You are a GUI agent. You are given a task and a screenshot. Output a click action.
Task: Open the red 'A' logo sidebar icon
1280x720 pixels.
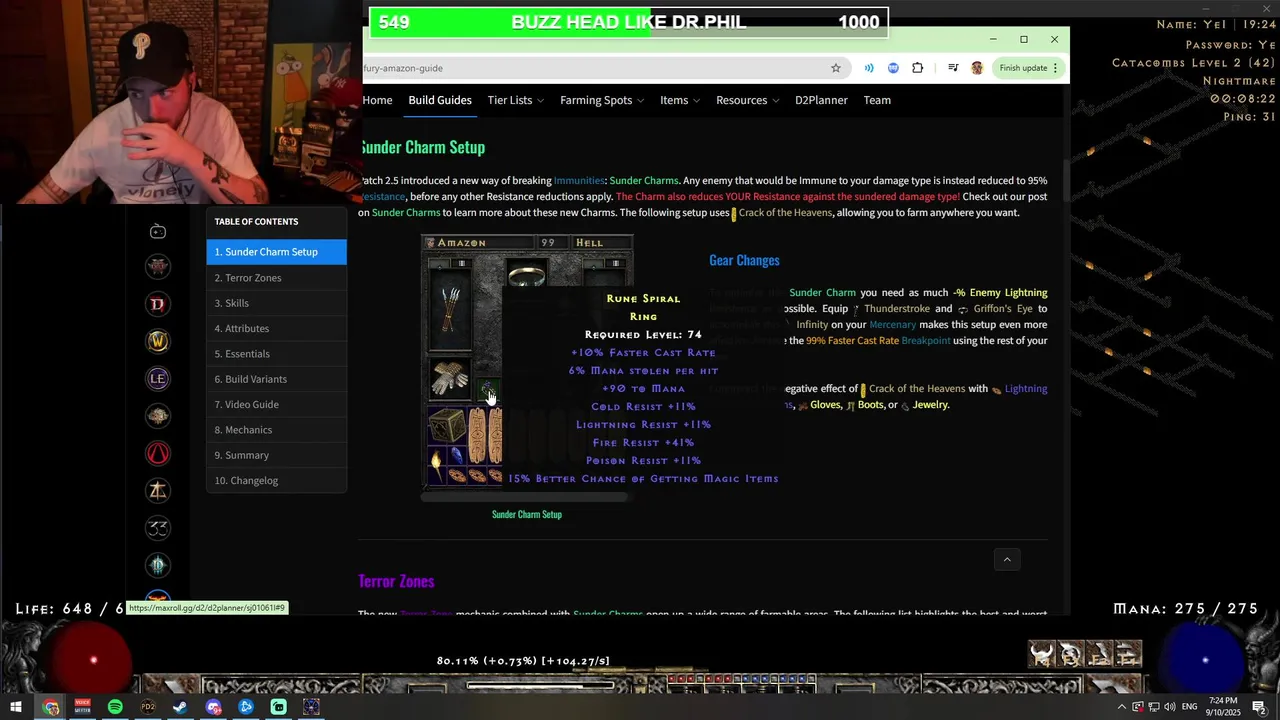coord(157,453)
